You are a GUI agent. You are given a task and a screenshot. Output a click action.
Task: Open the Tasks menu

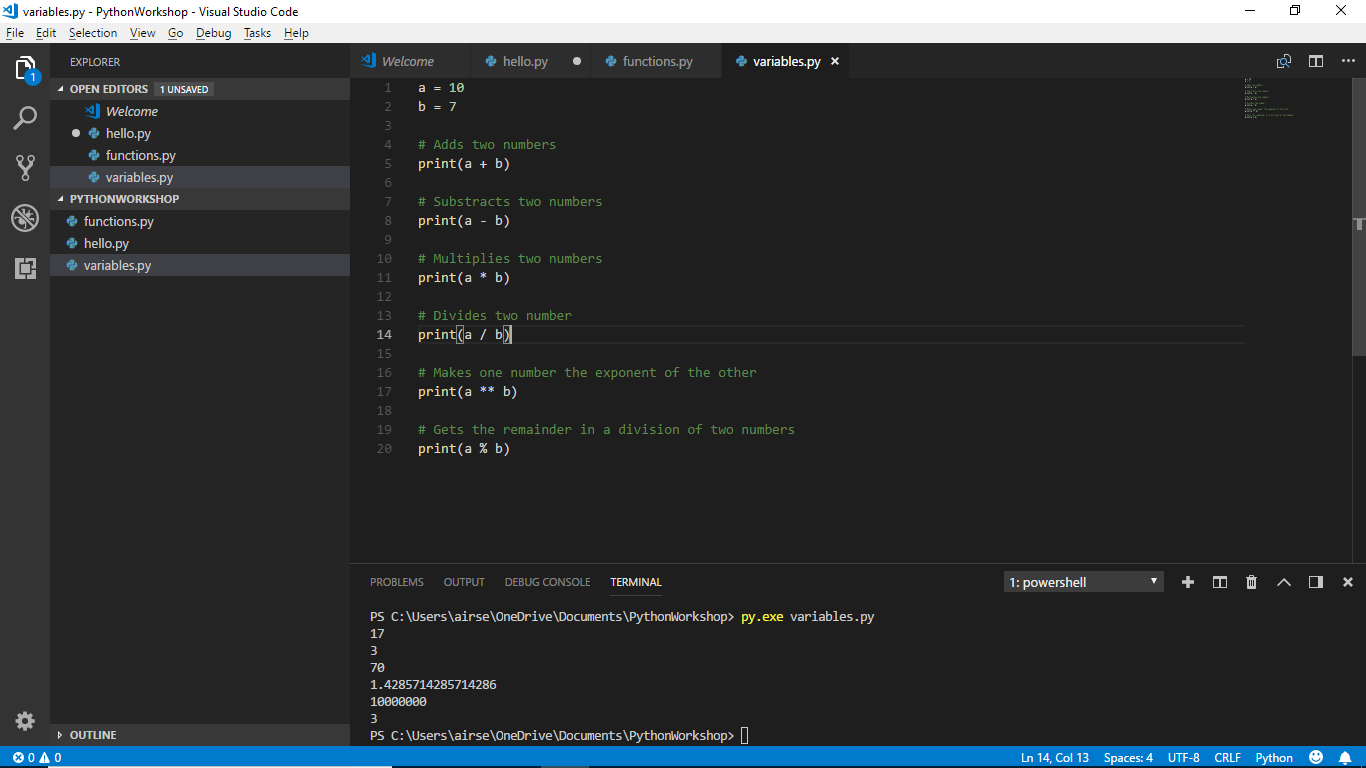[x=258, y=33]
